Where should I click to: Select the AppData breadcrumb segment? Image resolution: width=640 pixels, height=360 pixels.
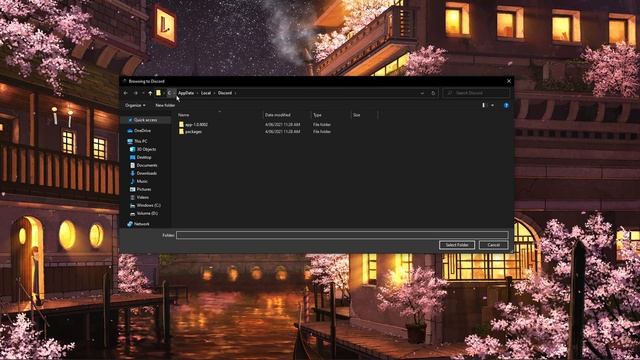pos(186,93)
